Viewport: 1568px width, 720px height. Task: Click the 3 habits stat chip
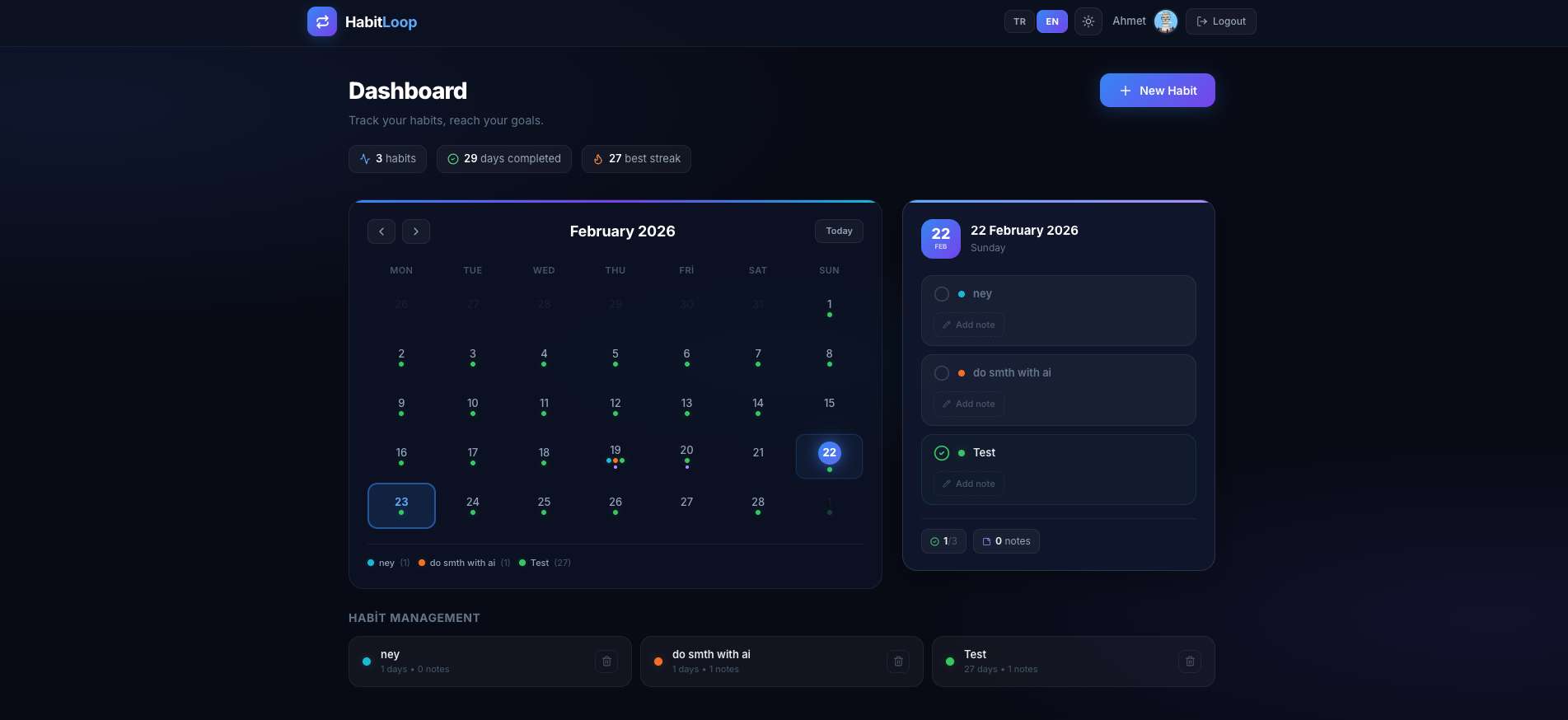click(x=387, y=159)
